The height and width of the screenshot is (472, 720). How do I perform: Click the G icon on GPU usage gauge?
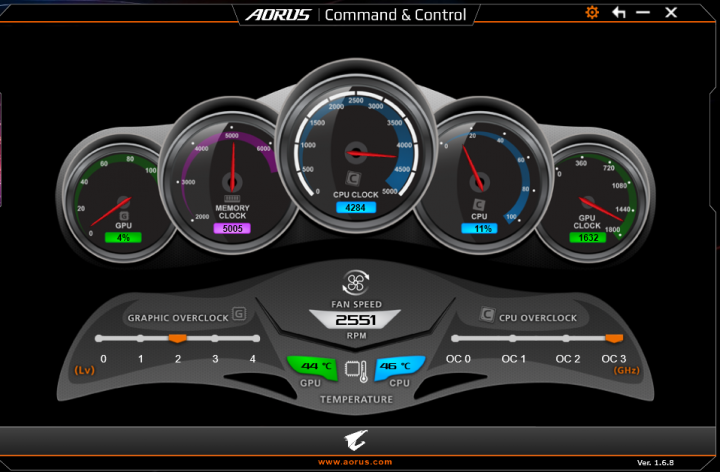tap(124, 216)
